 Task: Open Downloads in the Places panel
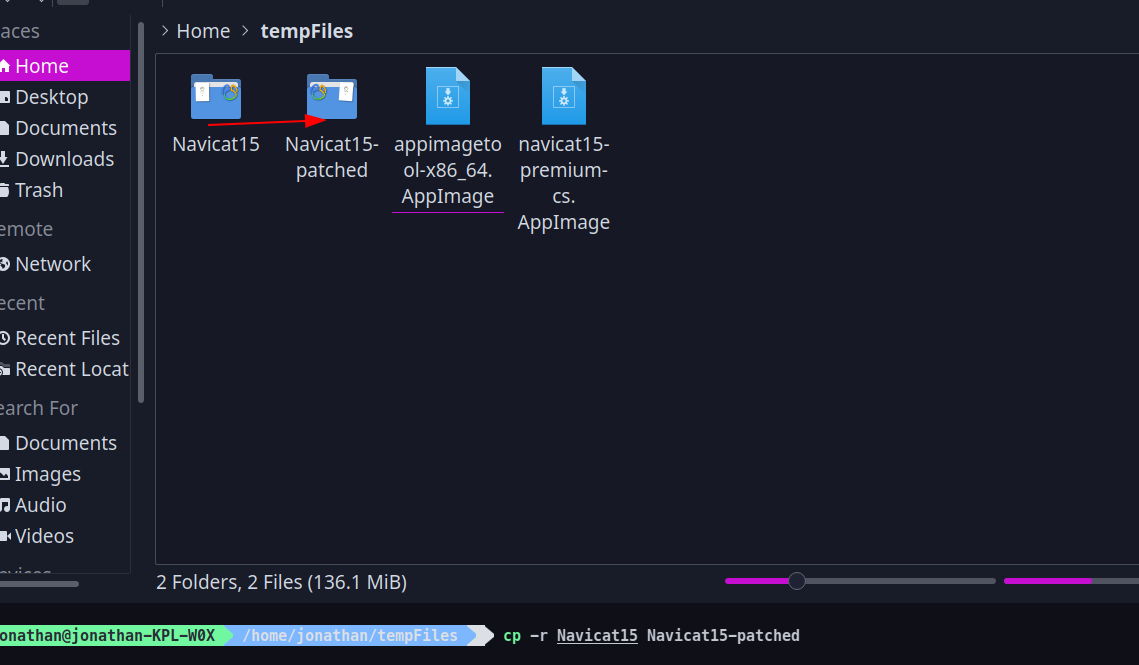[64, 159]
